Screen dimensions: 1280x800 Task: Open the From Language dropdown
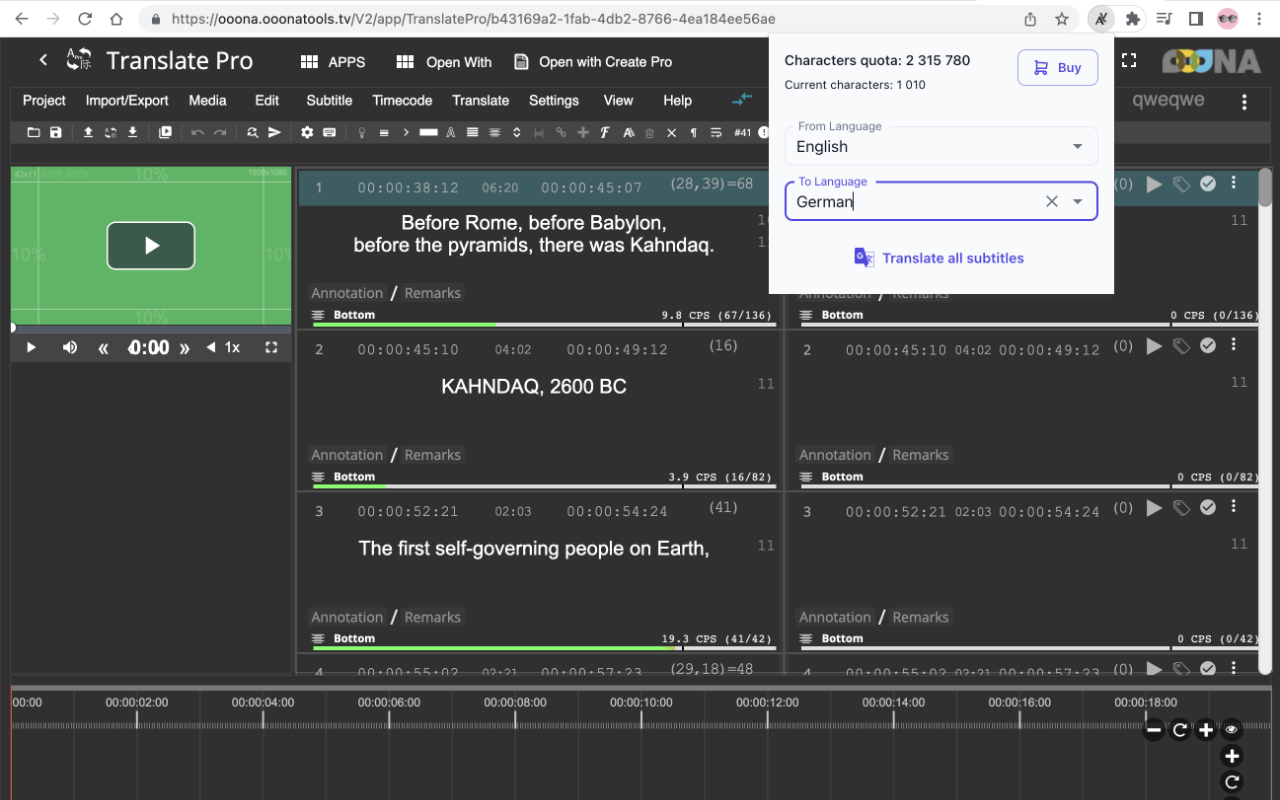[1078, 146]
